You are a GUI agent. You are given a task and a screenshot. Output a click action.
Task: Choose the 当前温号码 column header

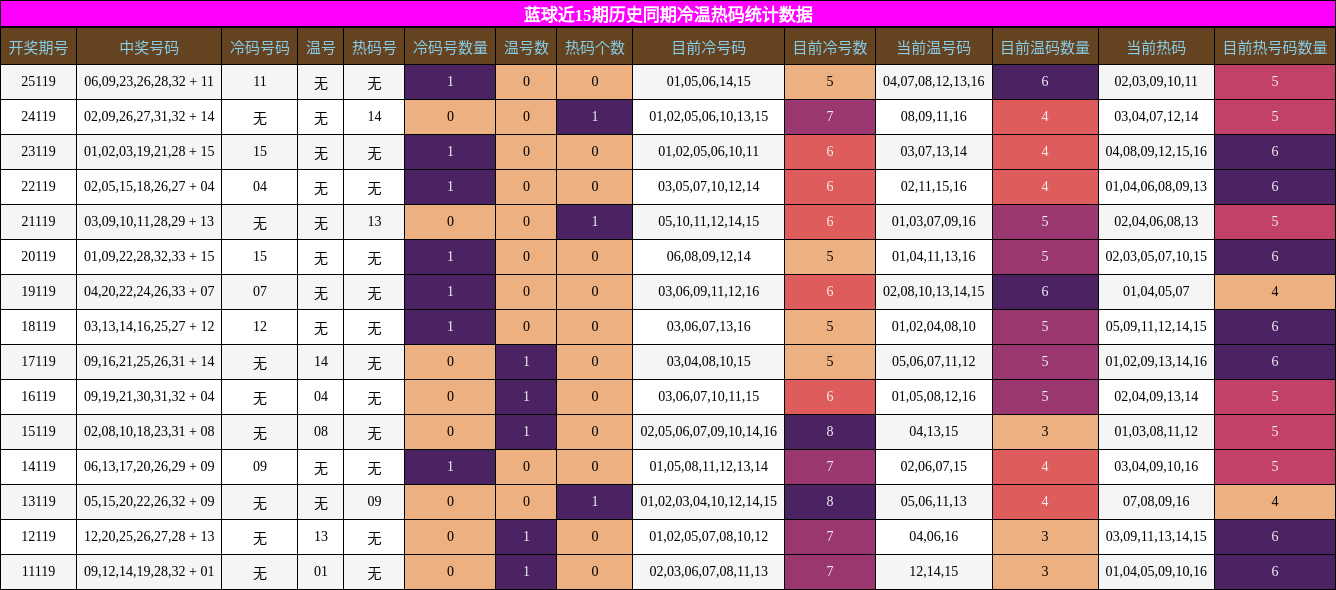[934, 47]
